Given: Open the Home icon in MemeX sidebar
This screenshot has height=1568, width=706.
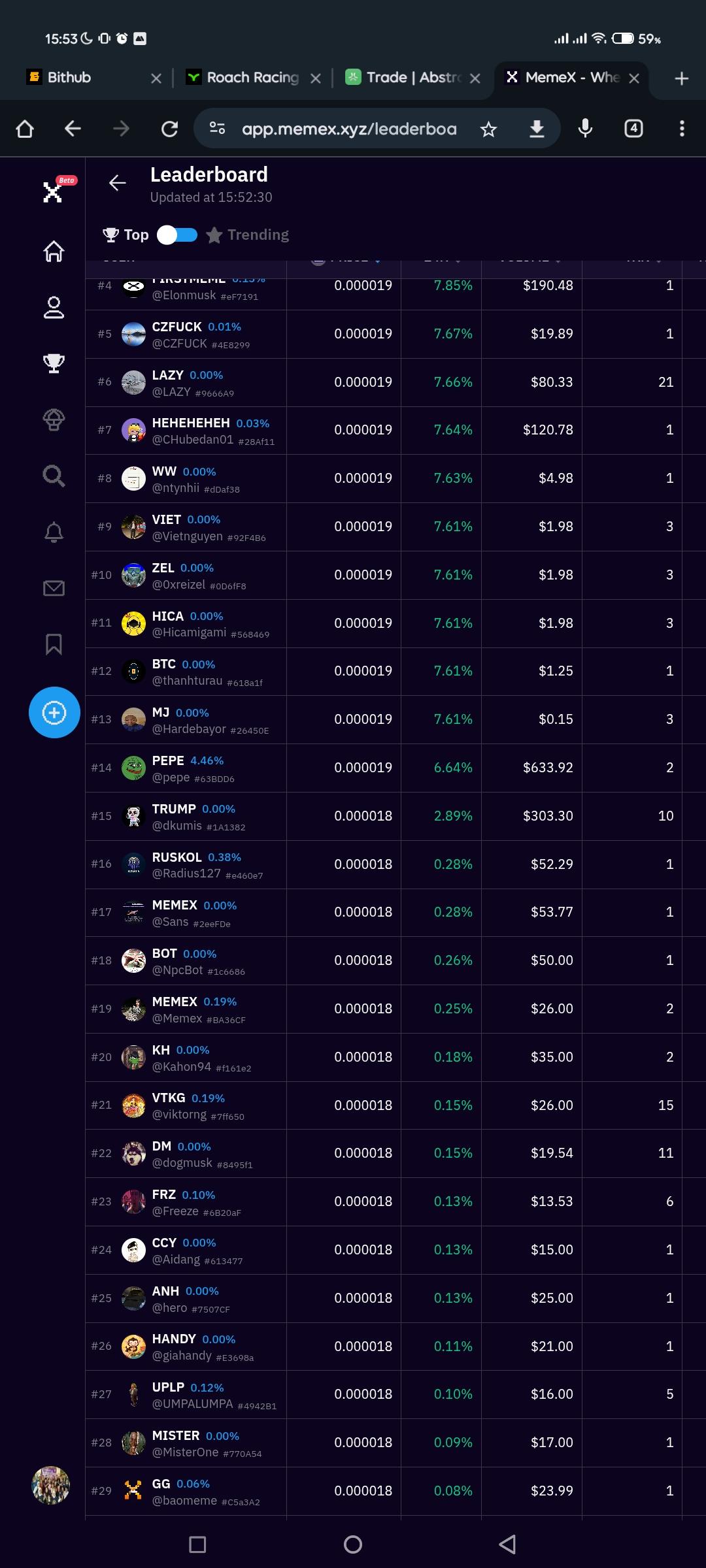Looking at the screenshot, I should [54, 251].
